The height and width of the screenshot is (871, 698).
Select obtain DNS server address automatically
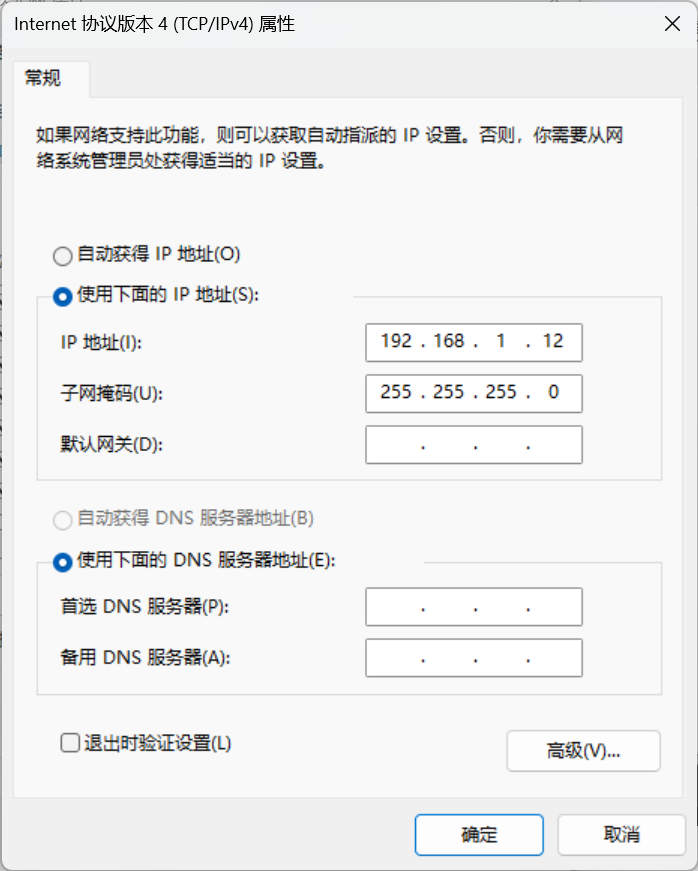point(61,519)
